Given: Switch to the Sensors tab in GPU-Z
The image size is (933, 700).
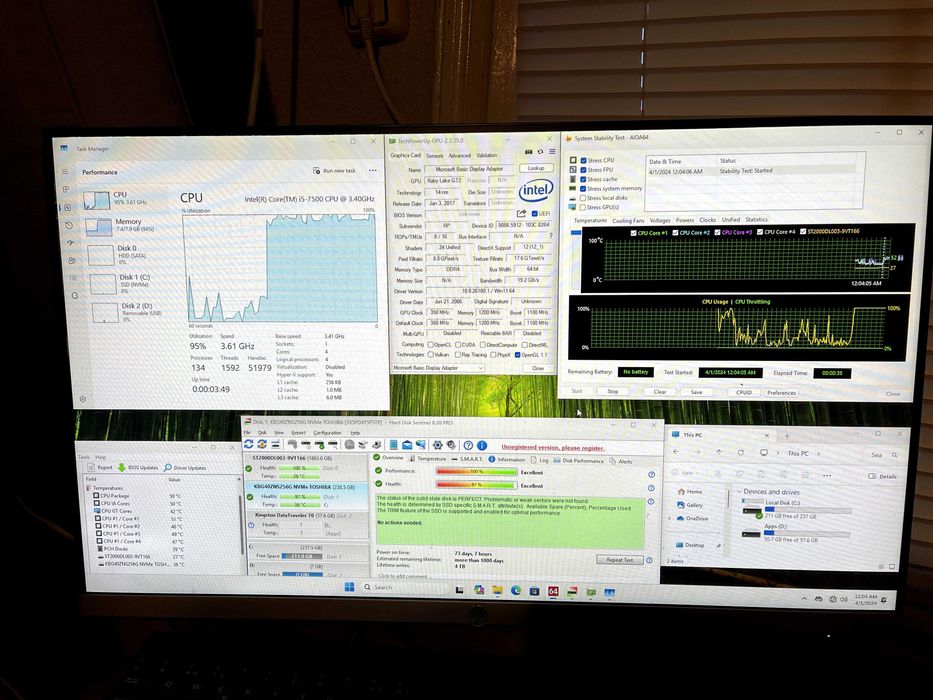Looking at the screenshot, I should tap(434, 155).
